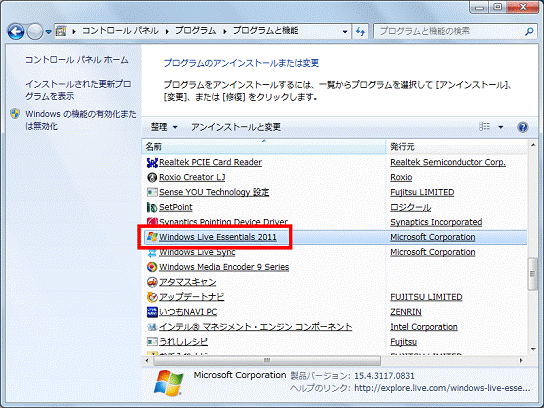This screenshot has width=544, height=408.
Task: Click the アップデートナビ program icon
Action: [152, 297]
